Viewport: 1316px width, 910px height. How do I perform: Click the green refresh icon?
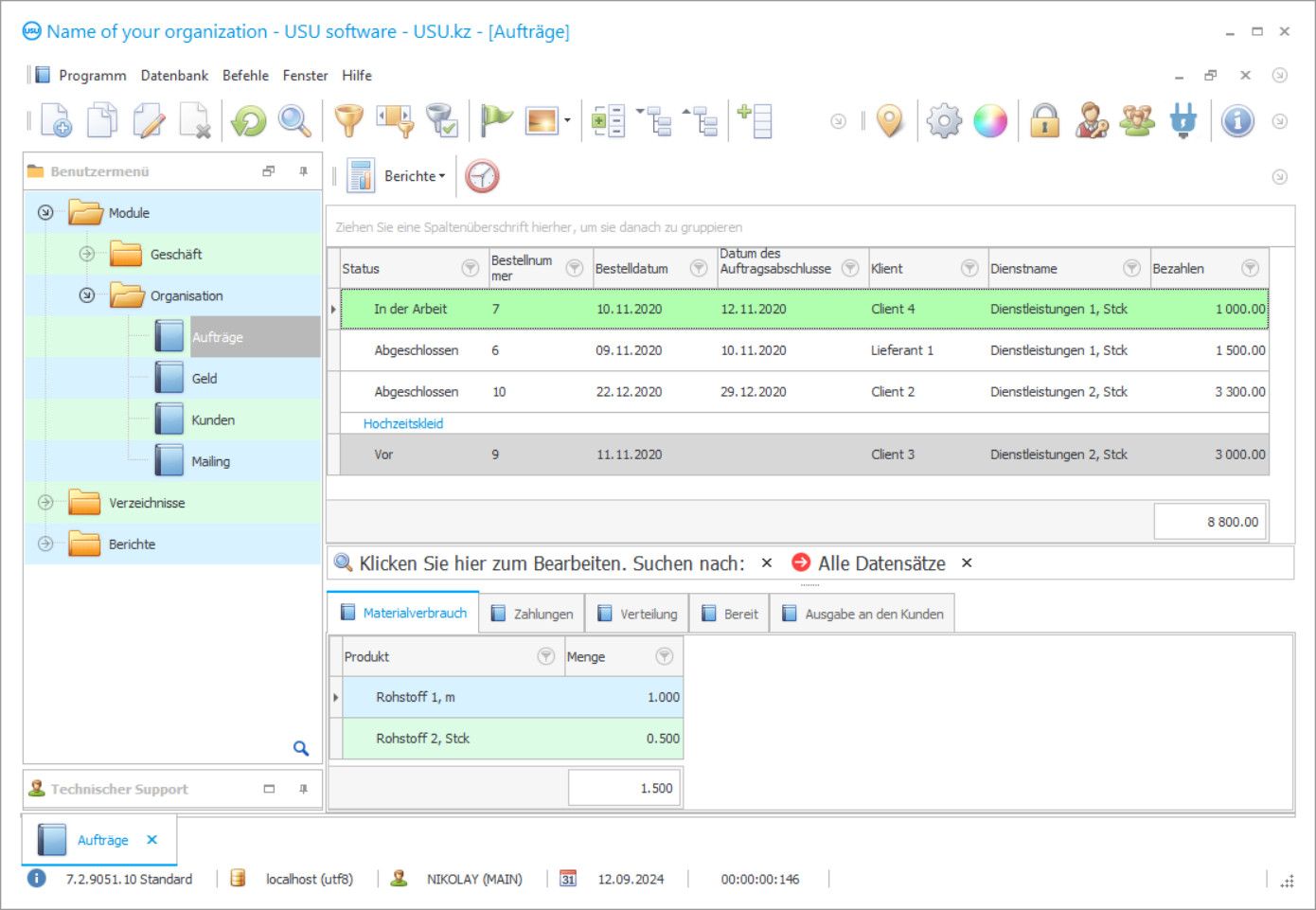(248, 120)
